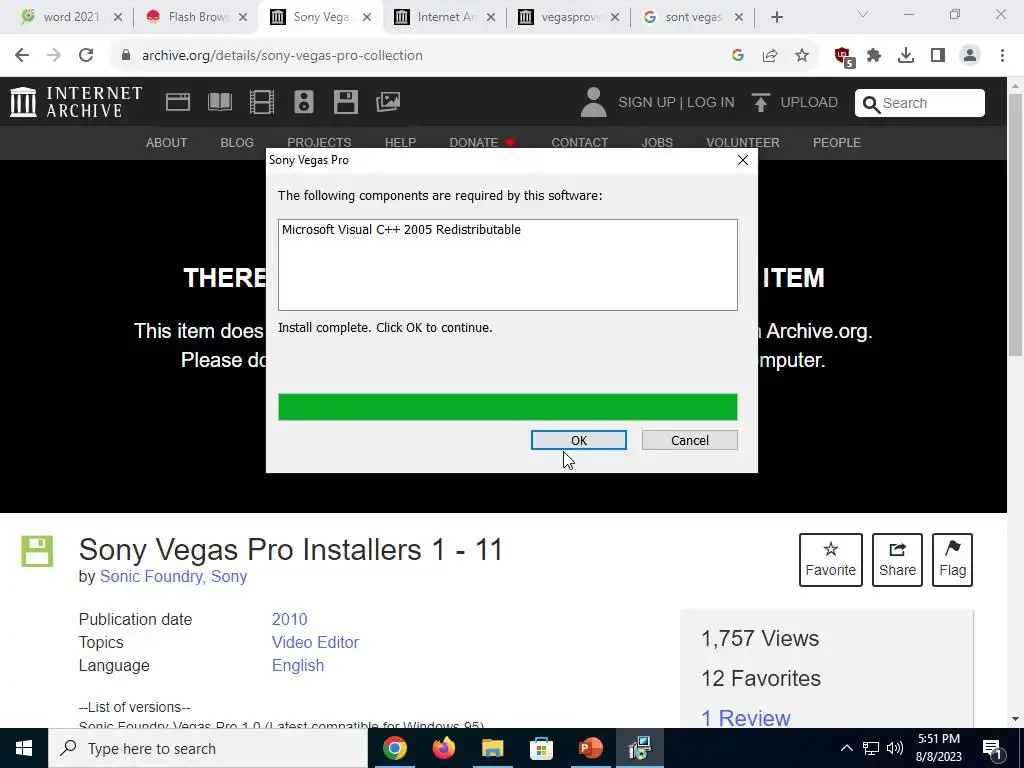Open the Video Editor topic link

click(x=315, y=643)
